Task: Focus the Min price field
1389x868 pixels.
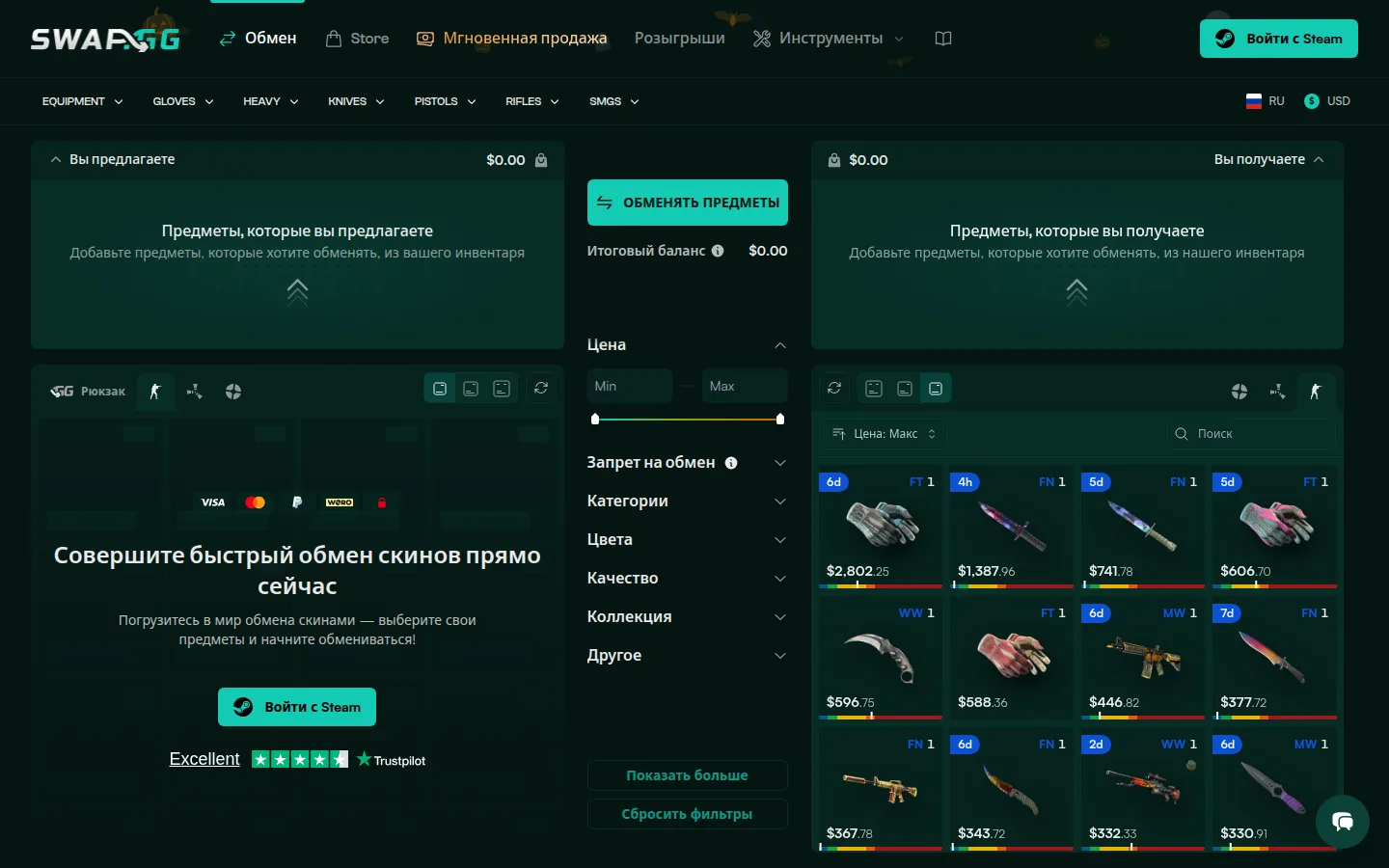Action: (x=630, y=386)
